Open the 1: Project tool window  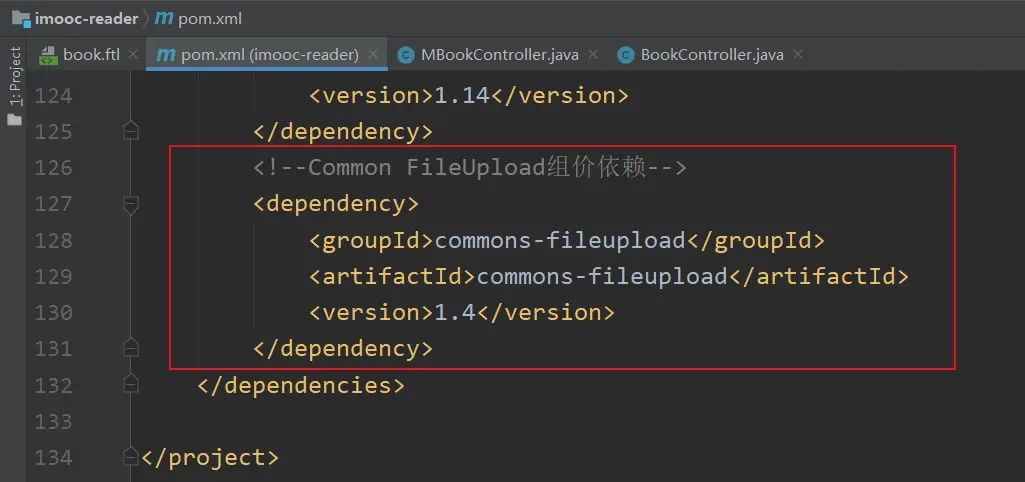(14, 76)
